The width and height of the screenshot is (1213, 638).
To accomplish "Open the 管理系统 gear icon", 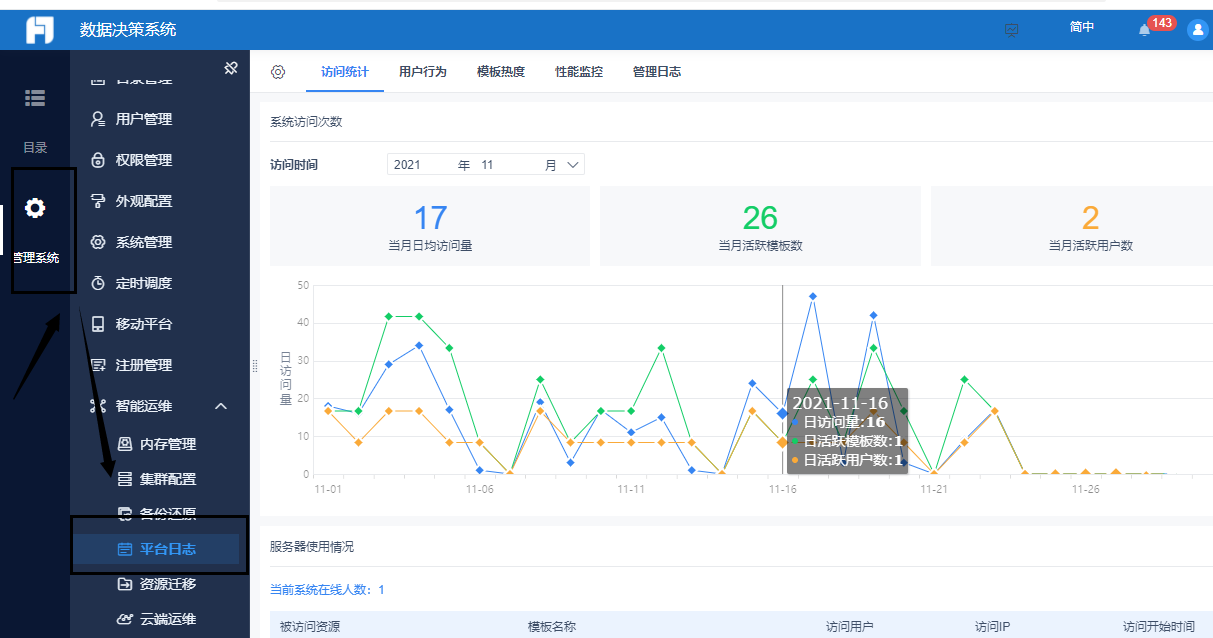I will (x=35, y=208).
